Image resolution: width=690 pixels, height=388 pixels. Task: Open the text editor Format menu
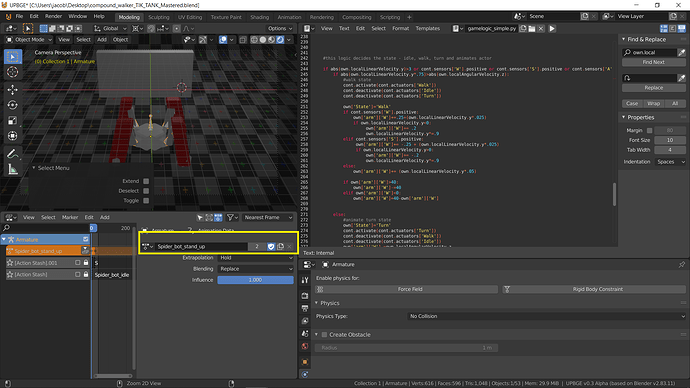click(400, 29)
